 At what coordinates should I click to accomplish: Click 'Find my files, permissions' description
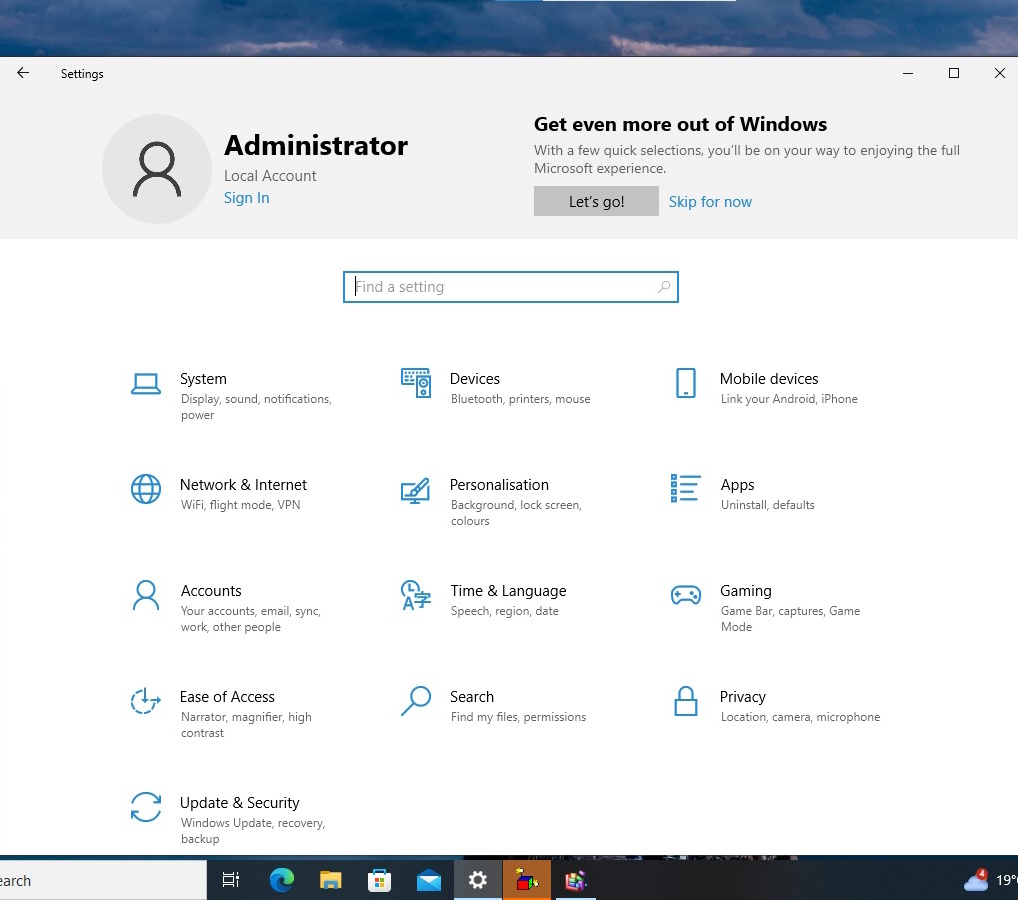518,717
